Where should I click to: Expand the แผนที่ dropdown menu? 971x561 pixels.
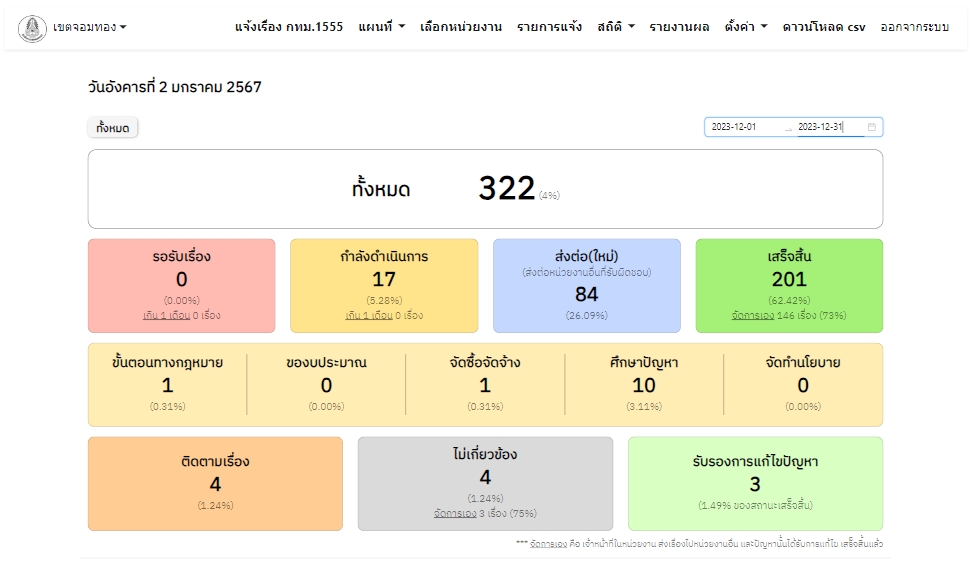381,27
